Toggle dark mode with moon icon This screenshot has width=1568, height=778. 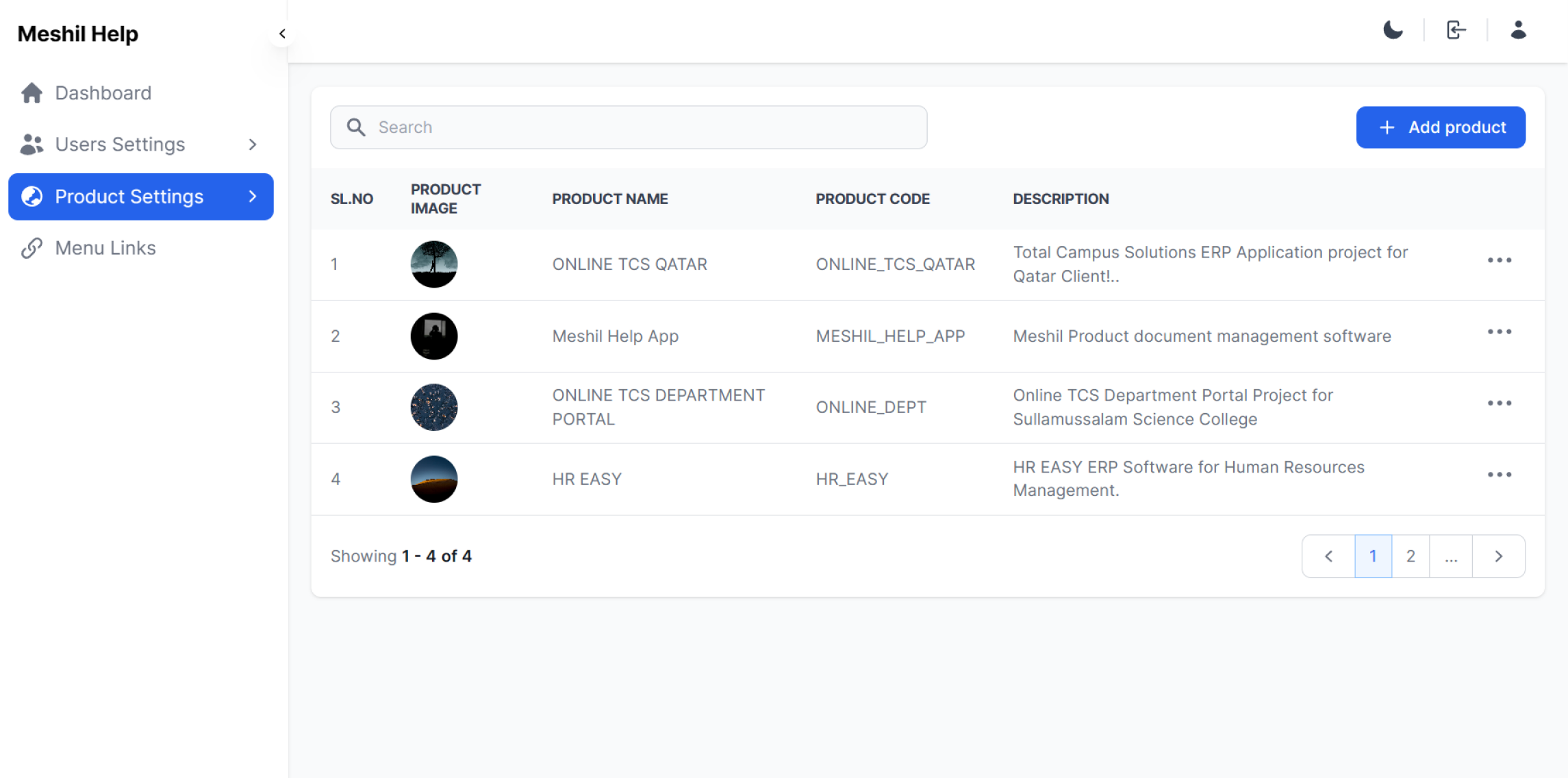click(1393, 30)
